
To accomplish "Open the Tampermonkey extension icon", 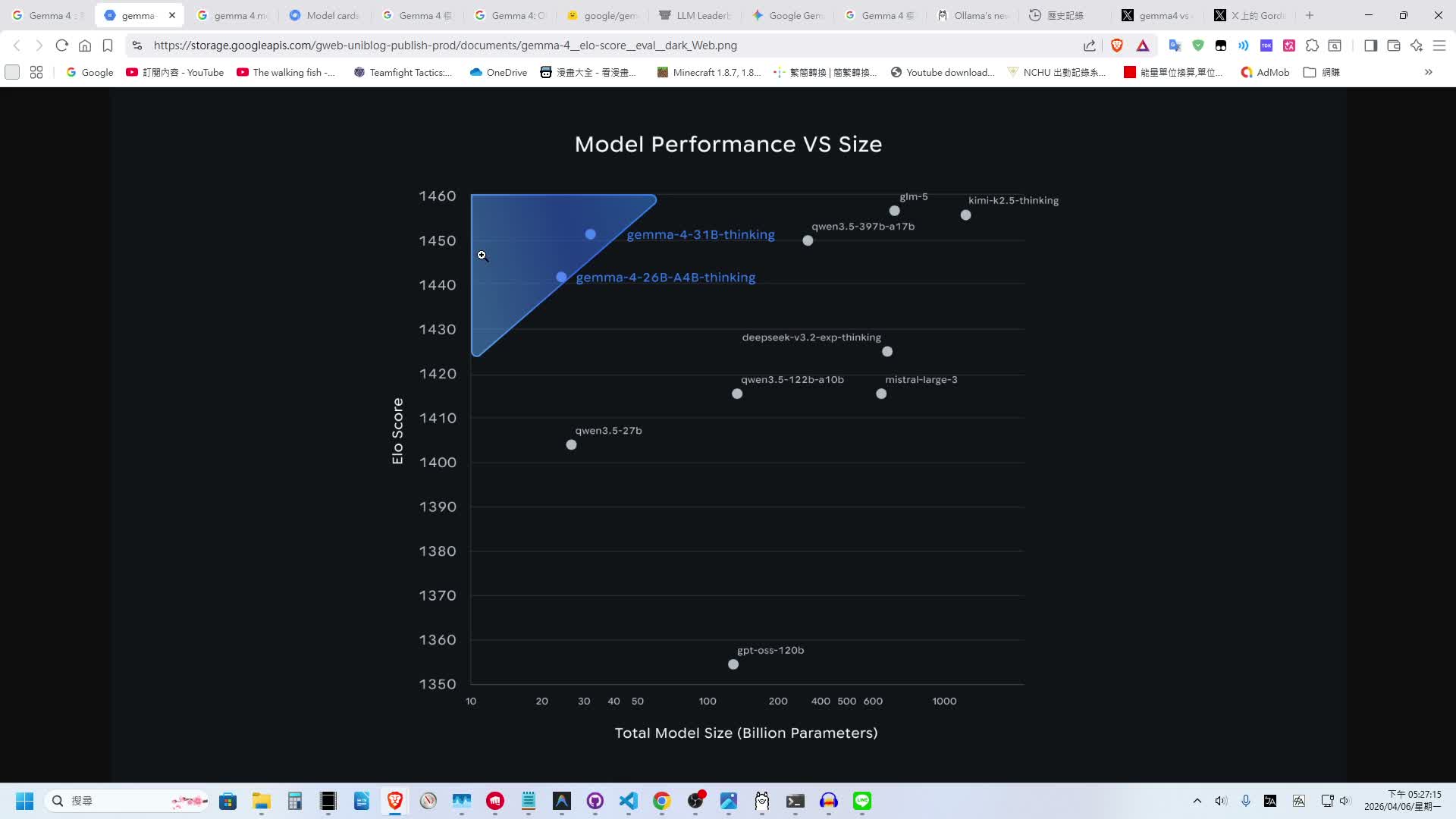I will click(1221, 45).
